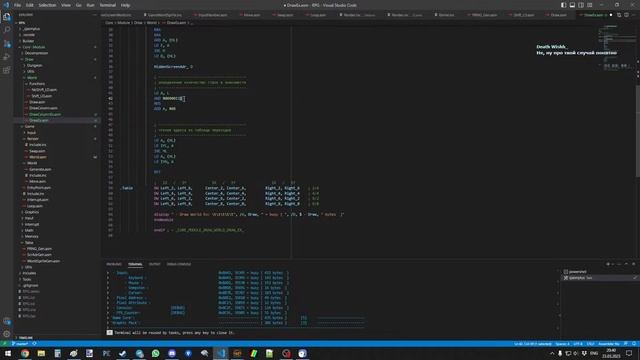
Task: Expand the Decompressor folder
Action: (36, 53)
